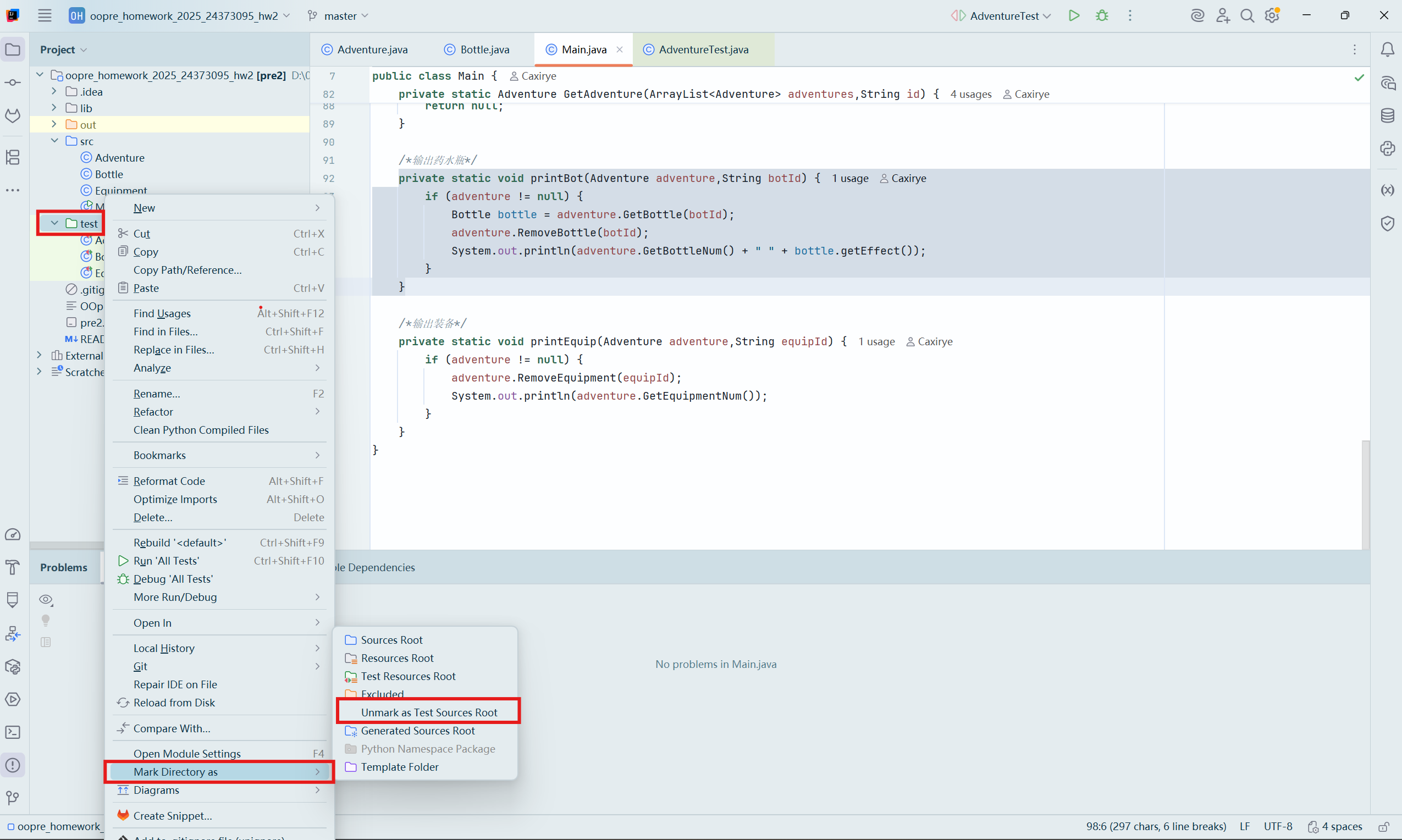Open the Commit tool window icon
The height and width of the screenshot is (840, 1402).
[13, 82]
